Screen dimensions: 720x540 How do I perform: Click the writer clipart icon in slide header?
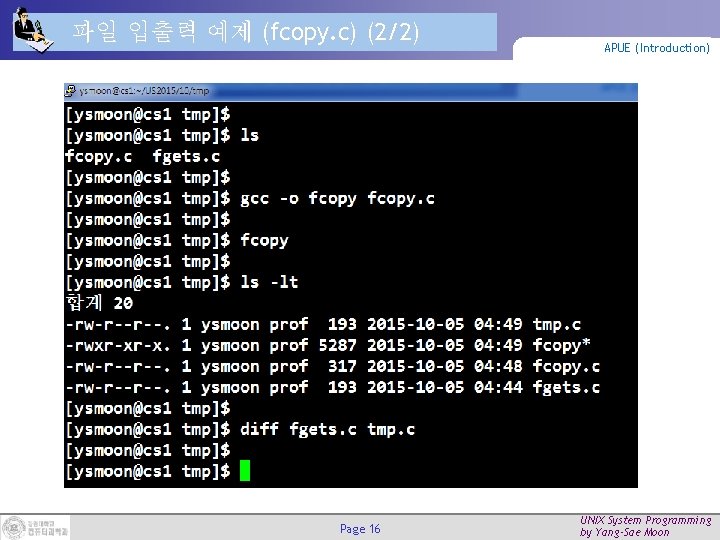click(x=32, y=31)
